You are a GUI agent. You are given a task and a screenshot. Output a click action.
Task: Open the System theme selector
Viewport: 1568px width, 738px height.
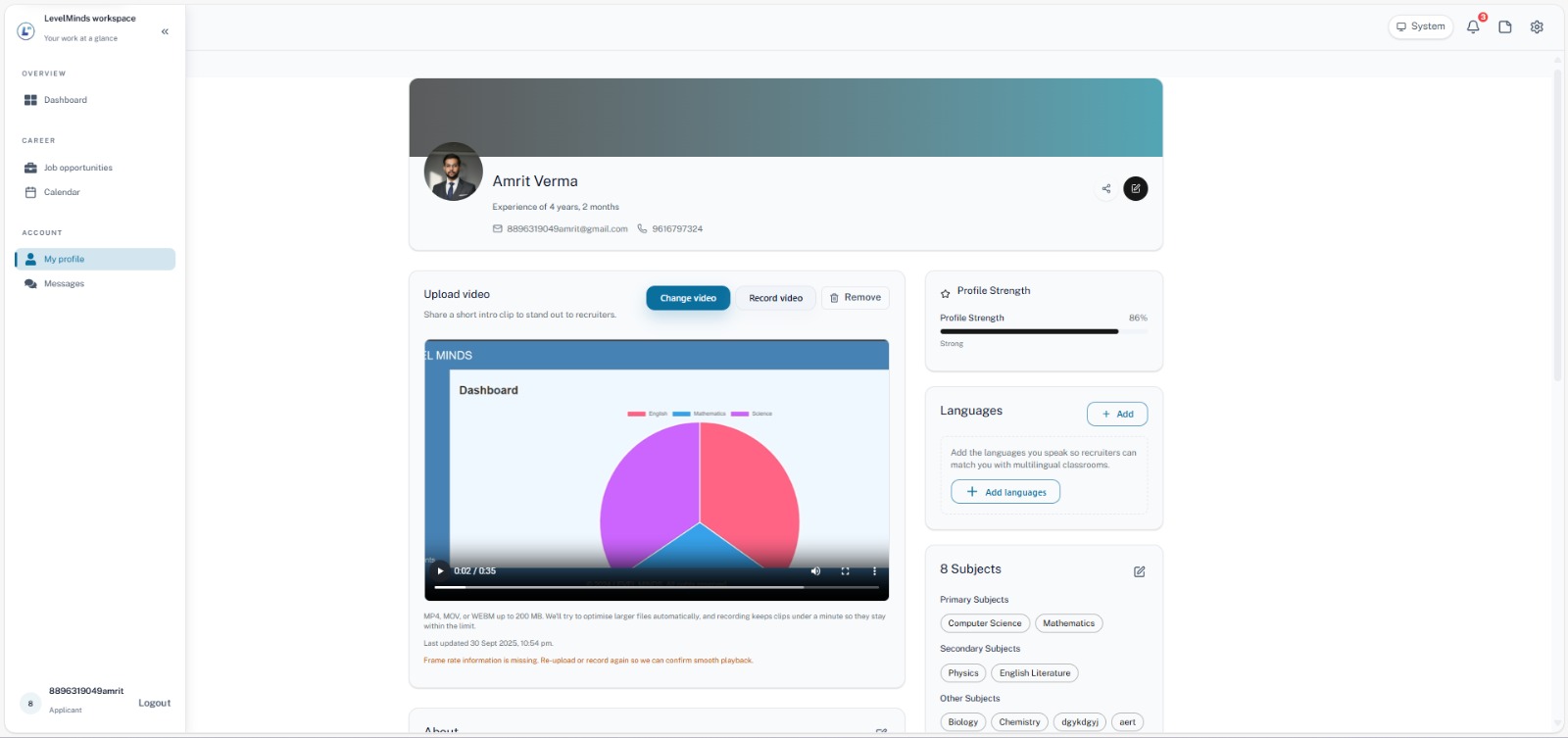click(1420, 26)
